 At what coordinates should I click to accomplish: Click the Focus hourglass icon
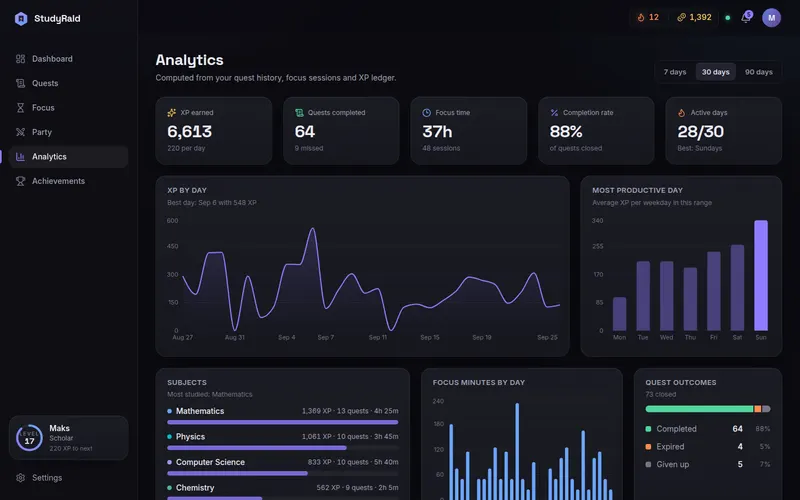(x=20, y=108)
